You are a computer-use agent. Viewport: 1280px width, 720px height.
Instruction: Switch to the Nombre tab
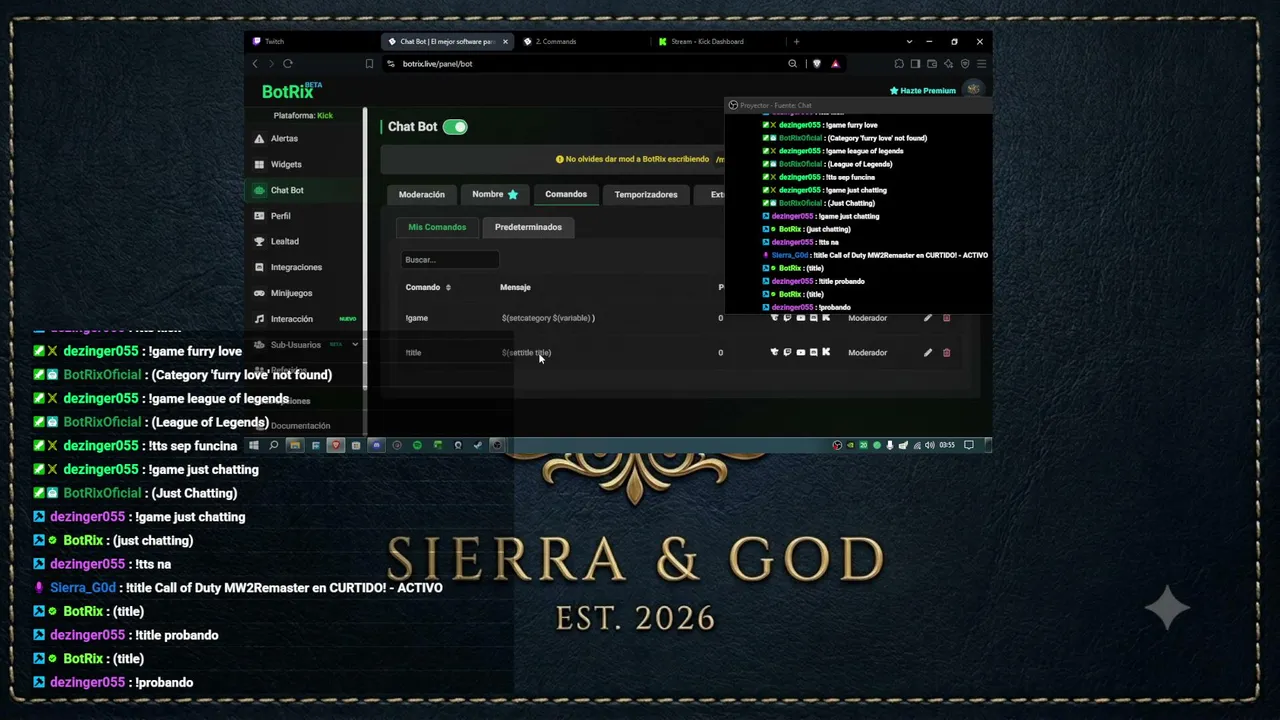pos(495,194)
